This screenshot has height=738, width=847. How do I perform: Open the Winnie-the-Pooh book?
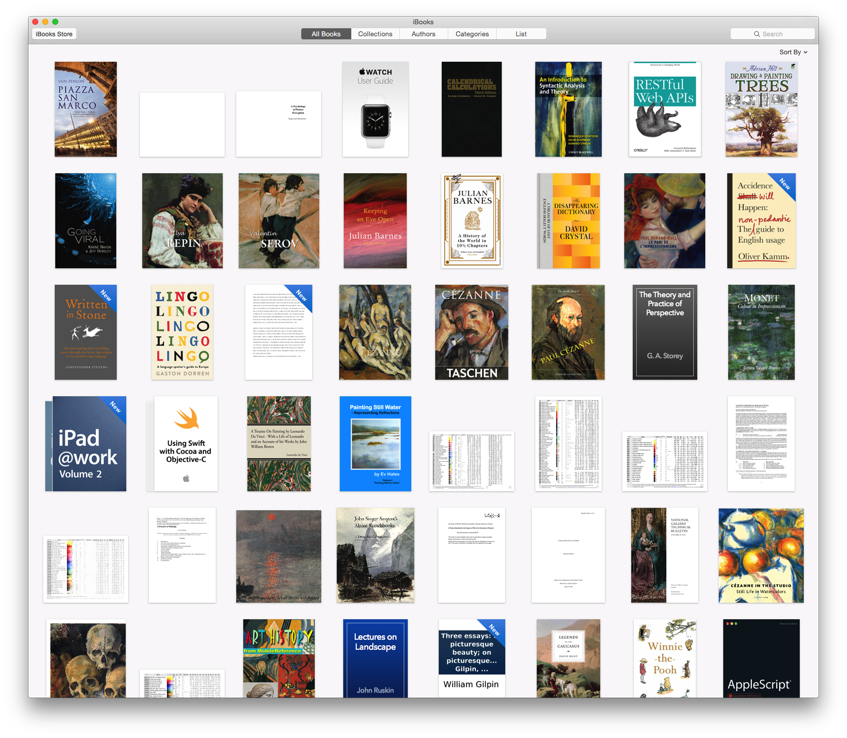click(664, 658)
